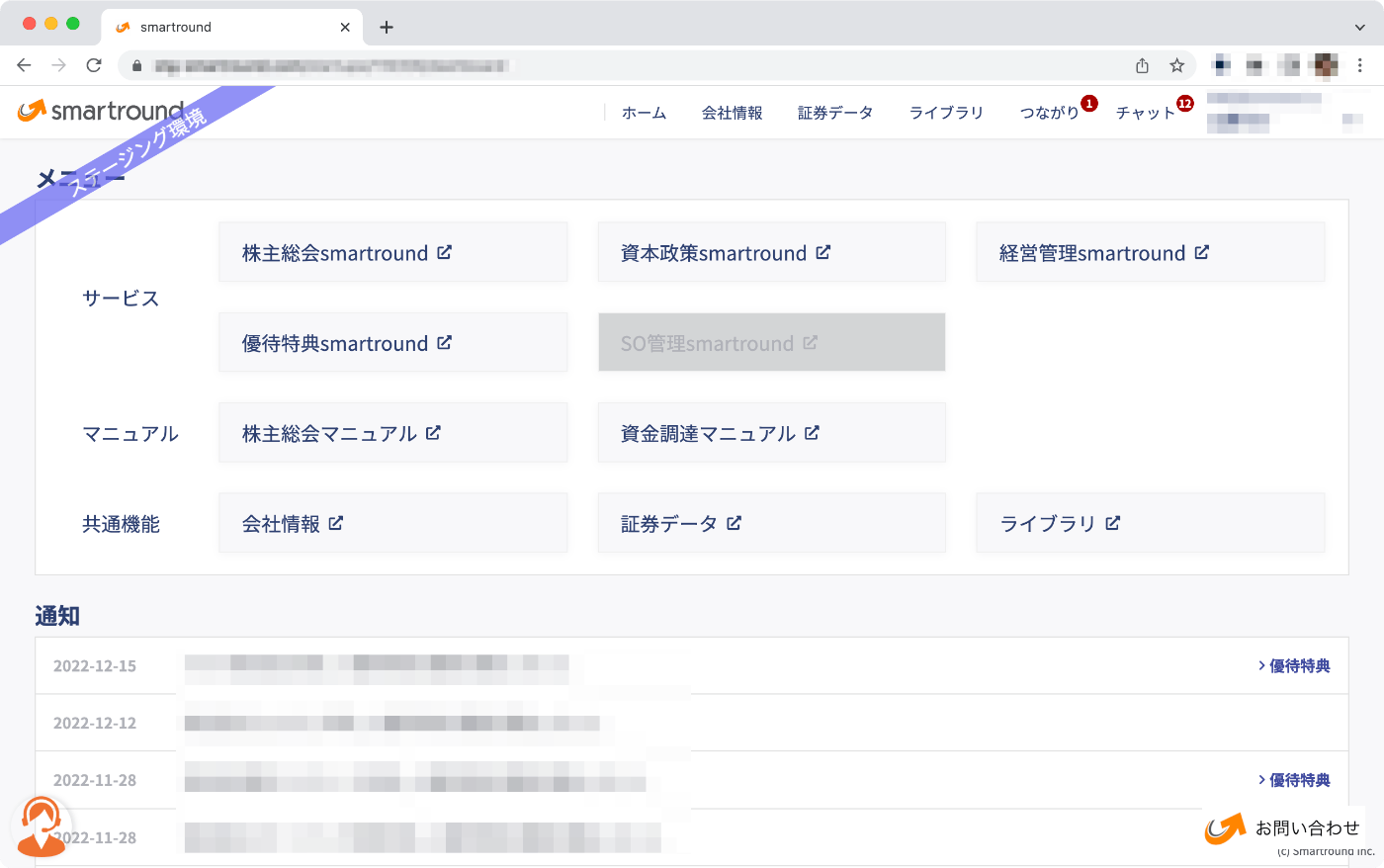The image size is (1384, 868).
Task: Click the お問い合わせ contact button
Action: (1283, 828)
